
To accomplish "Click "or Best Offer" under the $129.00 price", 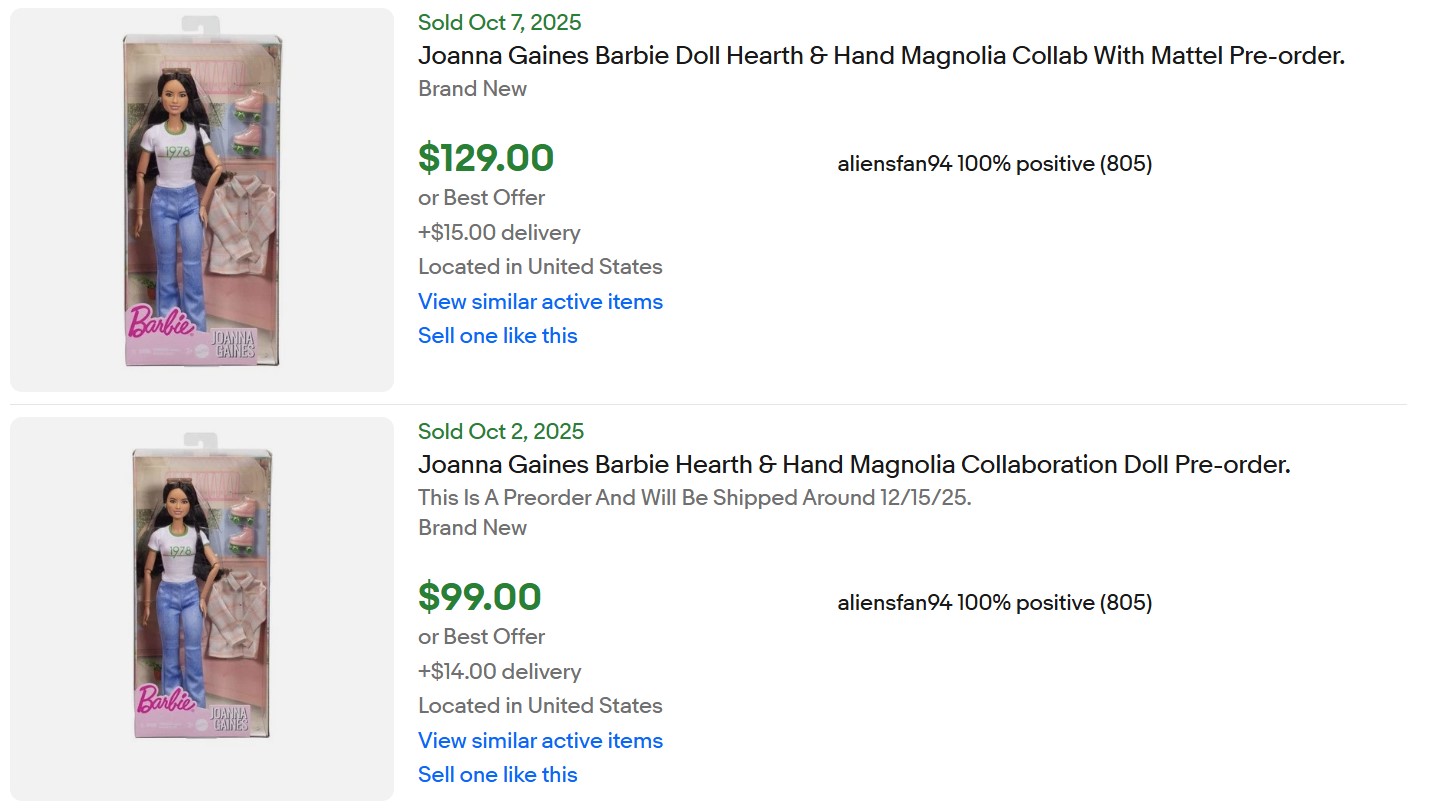I will coord(481,198).
